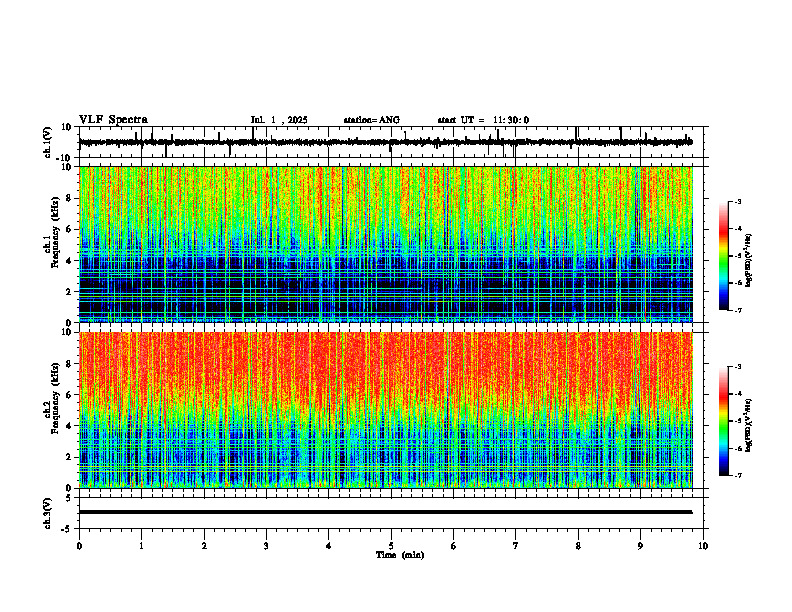792x612 pixels.
Task: Select the "Jul 1, 2025" date text
Action: pyautogui.click(x=279, y=120)
